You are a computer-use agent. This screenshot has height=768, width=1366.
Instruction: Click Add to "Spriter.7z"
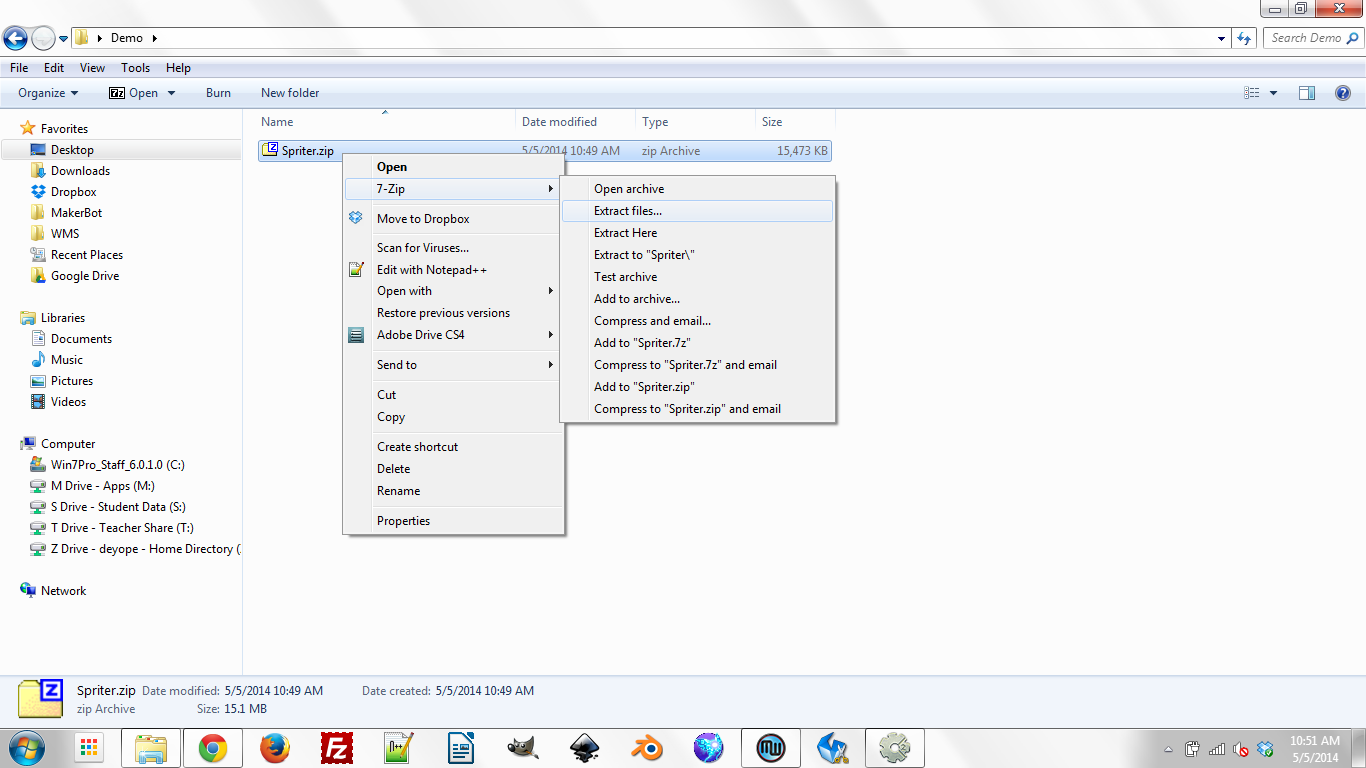[x=697, y=343]
